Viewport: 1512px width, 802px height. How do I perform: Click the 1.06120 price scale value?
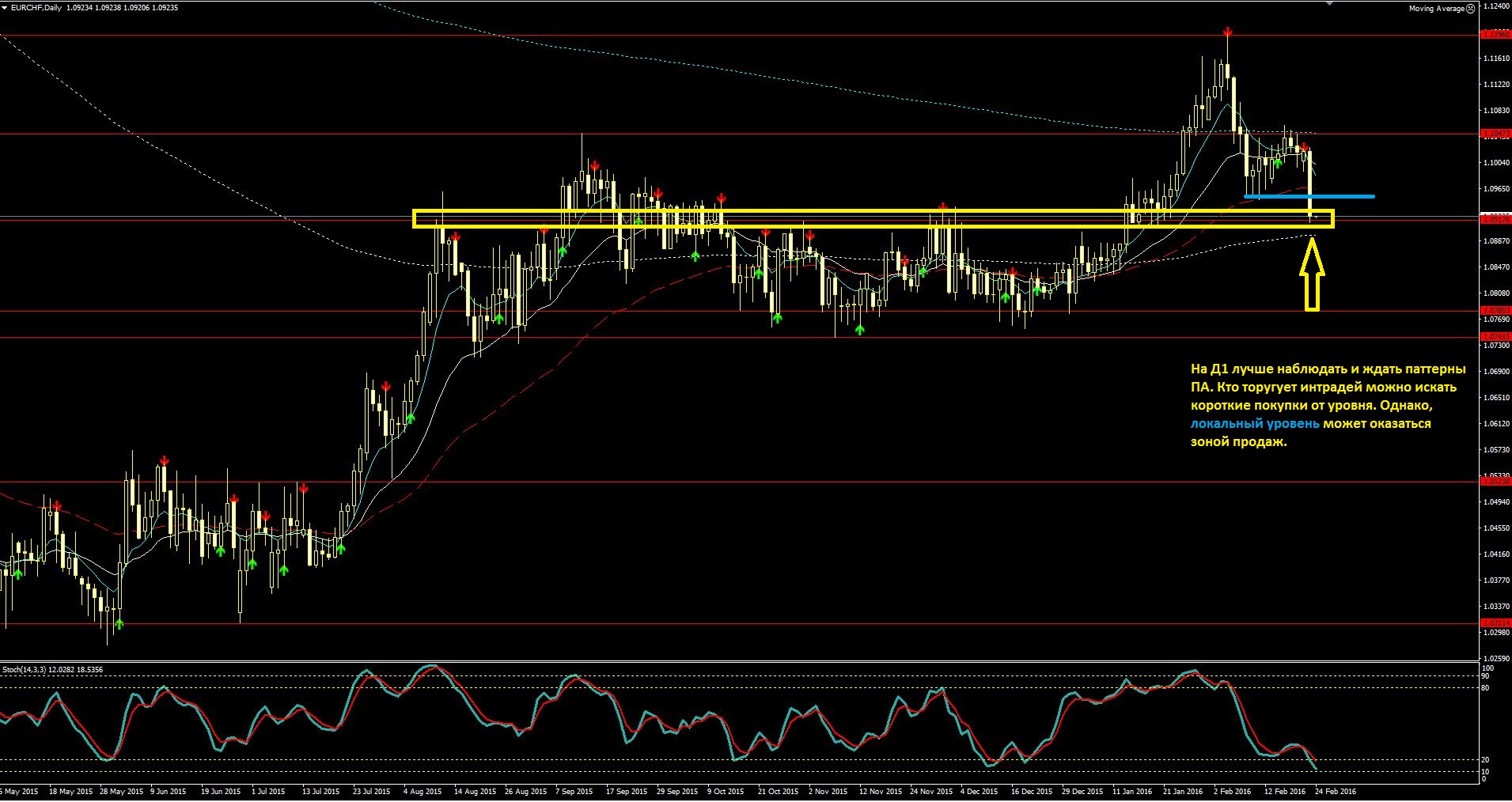click(1496, 424)
